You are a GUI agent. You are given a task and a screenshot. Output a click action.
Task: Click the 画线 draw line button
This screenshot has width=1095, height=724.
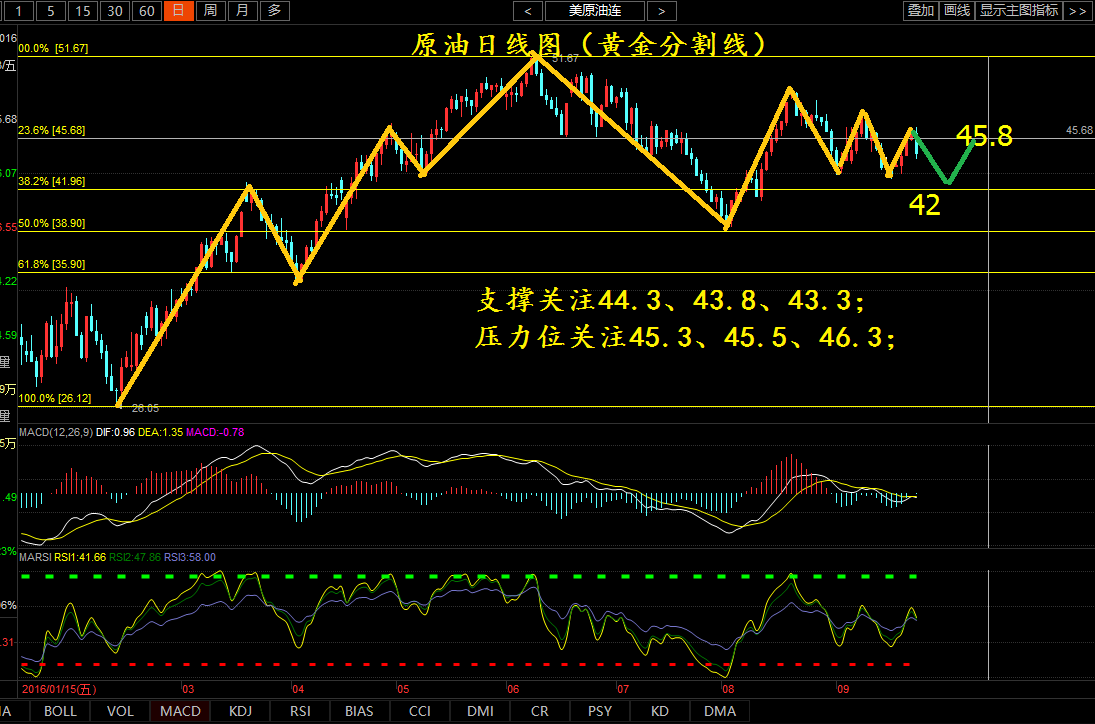click(x=957, y=11)
